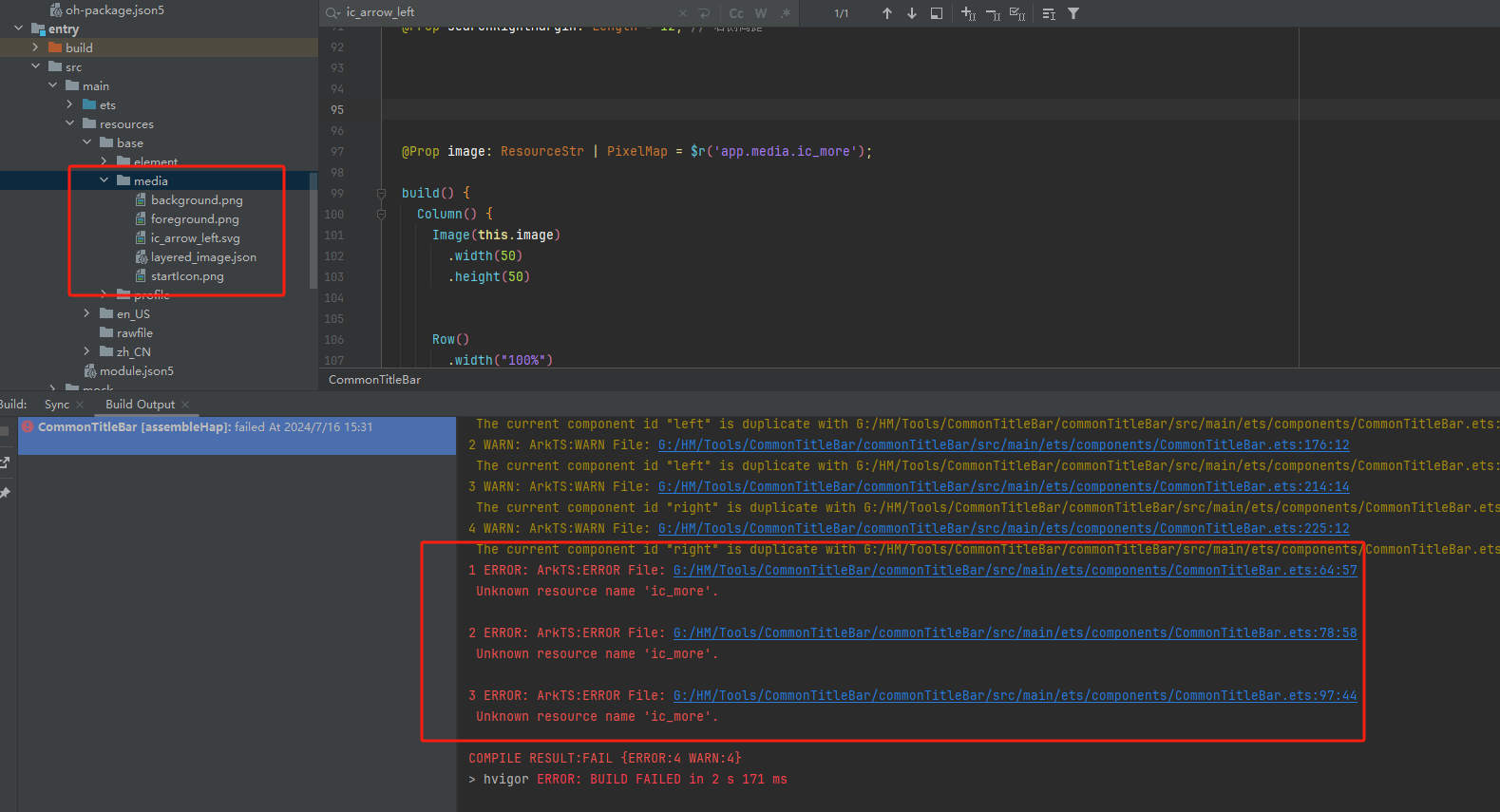Click the stop build icon
The height and width of the screenshot is (812, 1500).
[x=5, y=431]
